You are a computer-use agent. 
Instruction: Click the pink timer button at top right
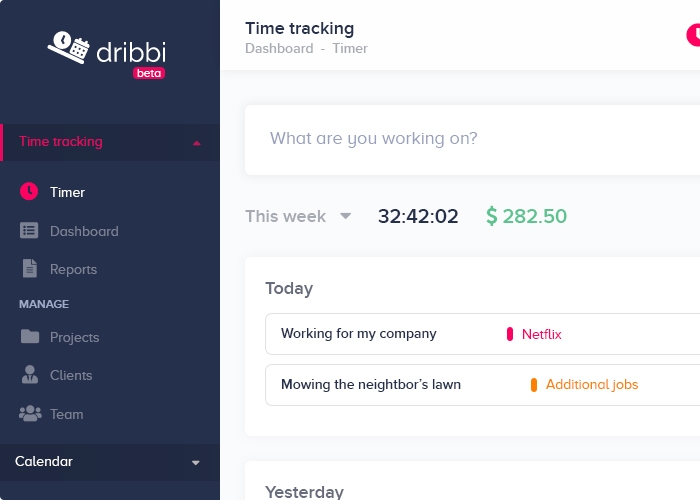tap(693, 35)
